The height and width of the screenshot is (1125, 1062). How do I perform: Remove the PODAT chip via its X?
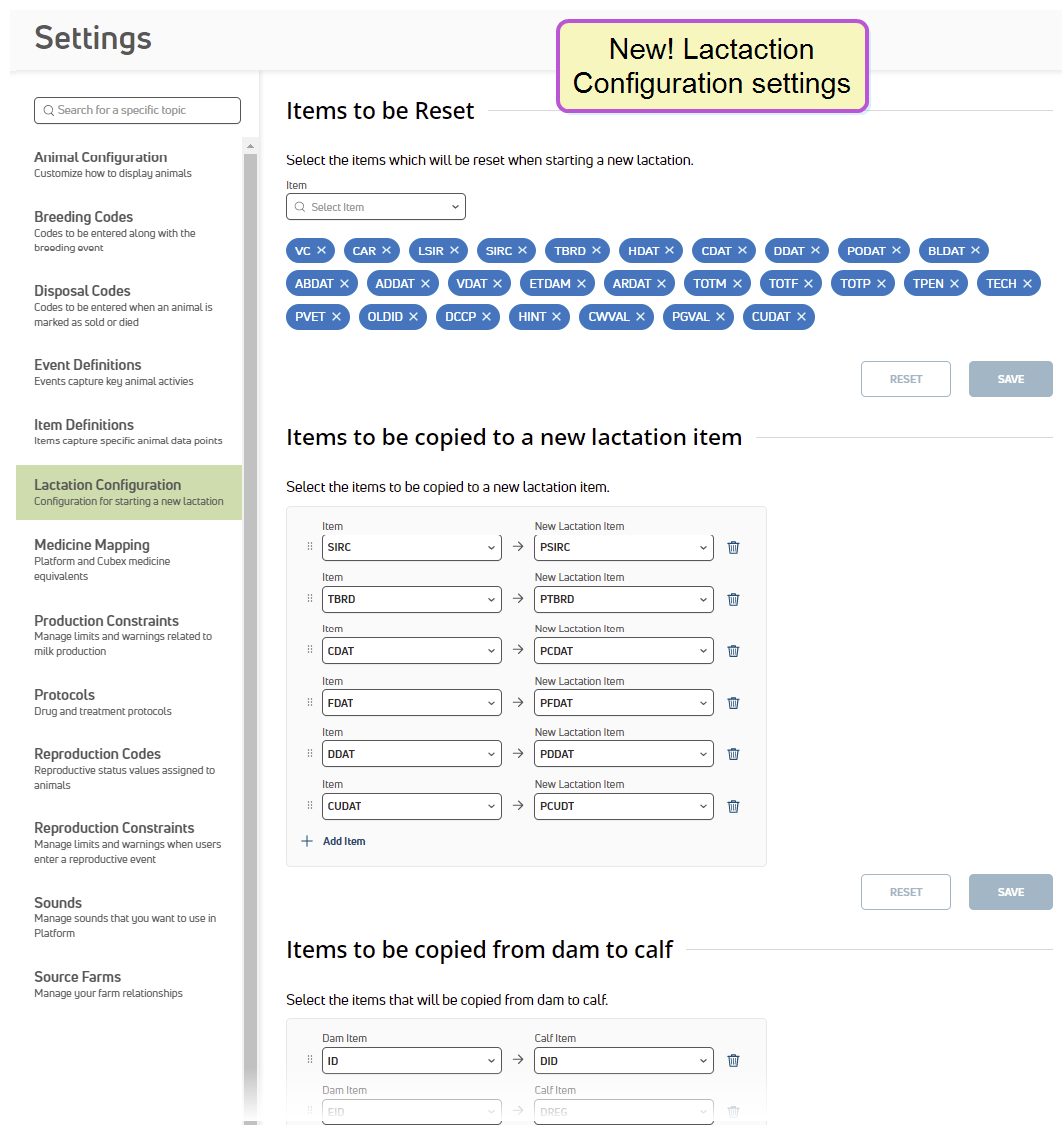[x=896, y=250]
